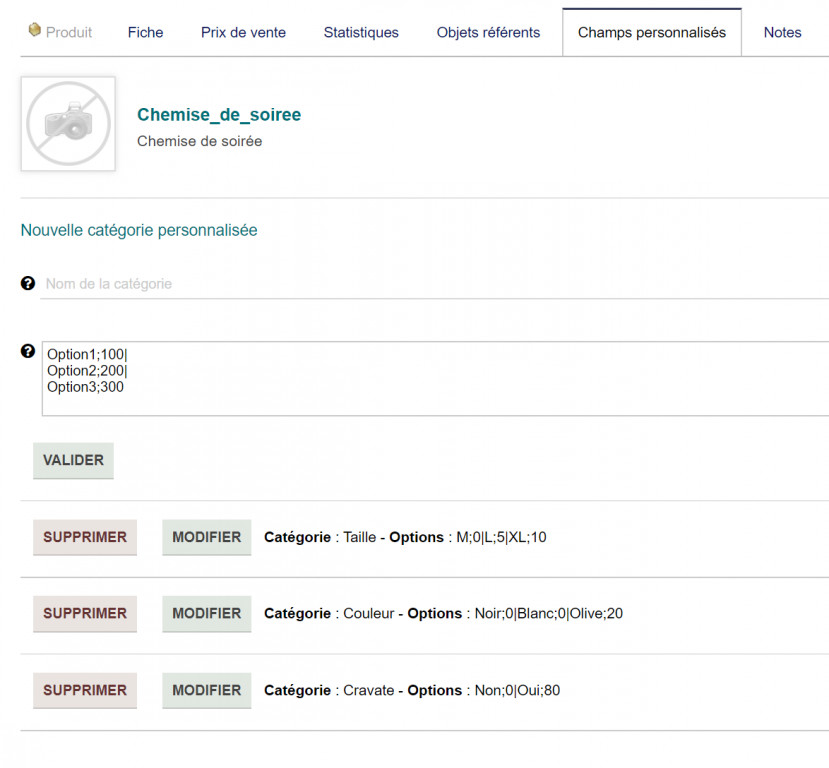This screenshot has width=829, height=768.
Task: Open the Fiche tab
Action: [145, 32]
